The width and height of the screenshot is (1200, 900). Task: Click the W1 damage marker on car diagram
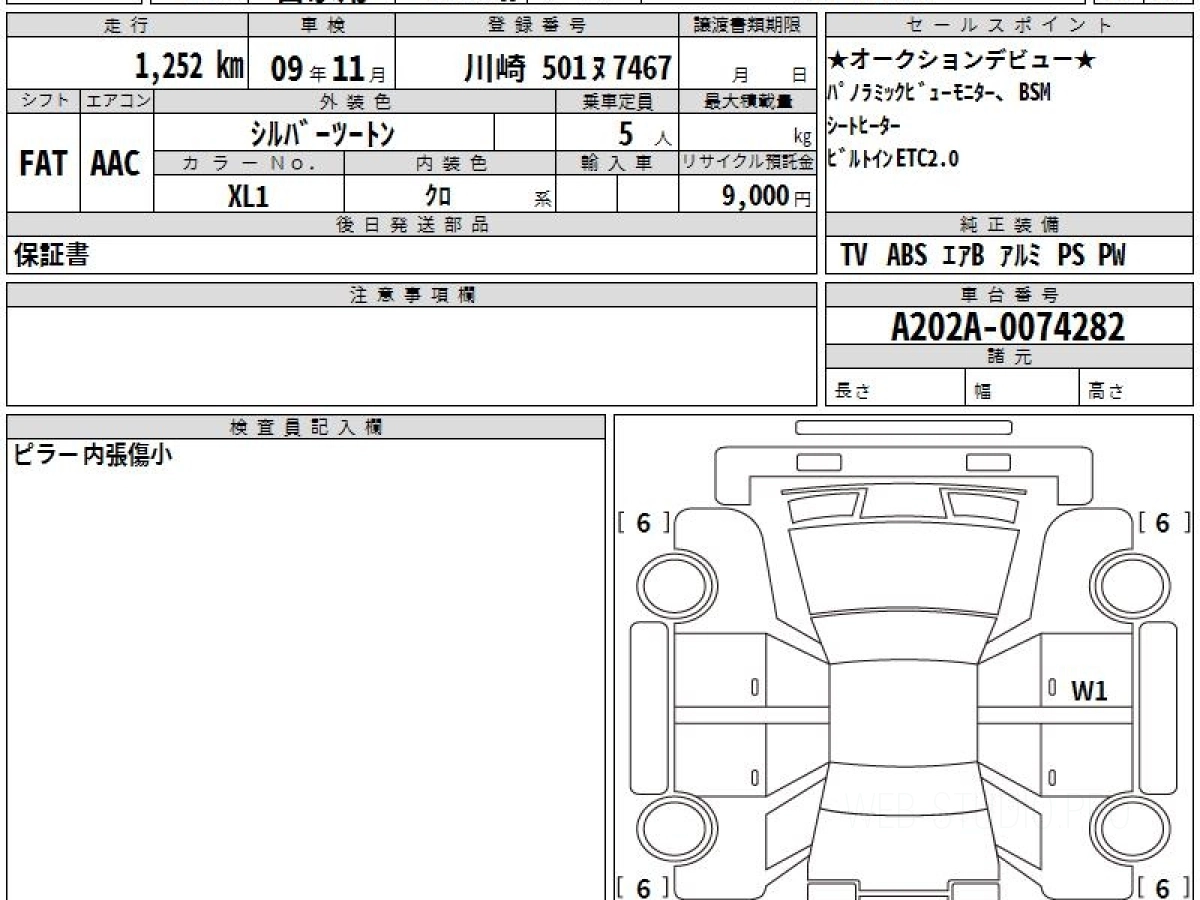pyautogui.click(x=1089, y=690)
